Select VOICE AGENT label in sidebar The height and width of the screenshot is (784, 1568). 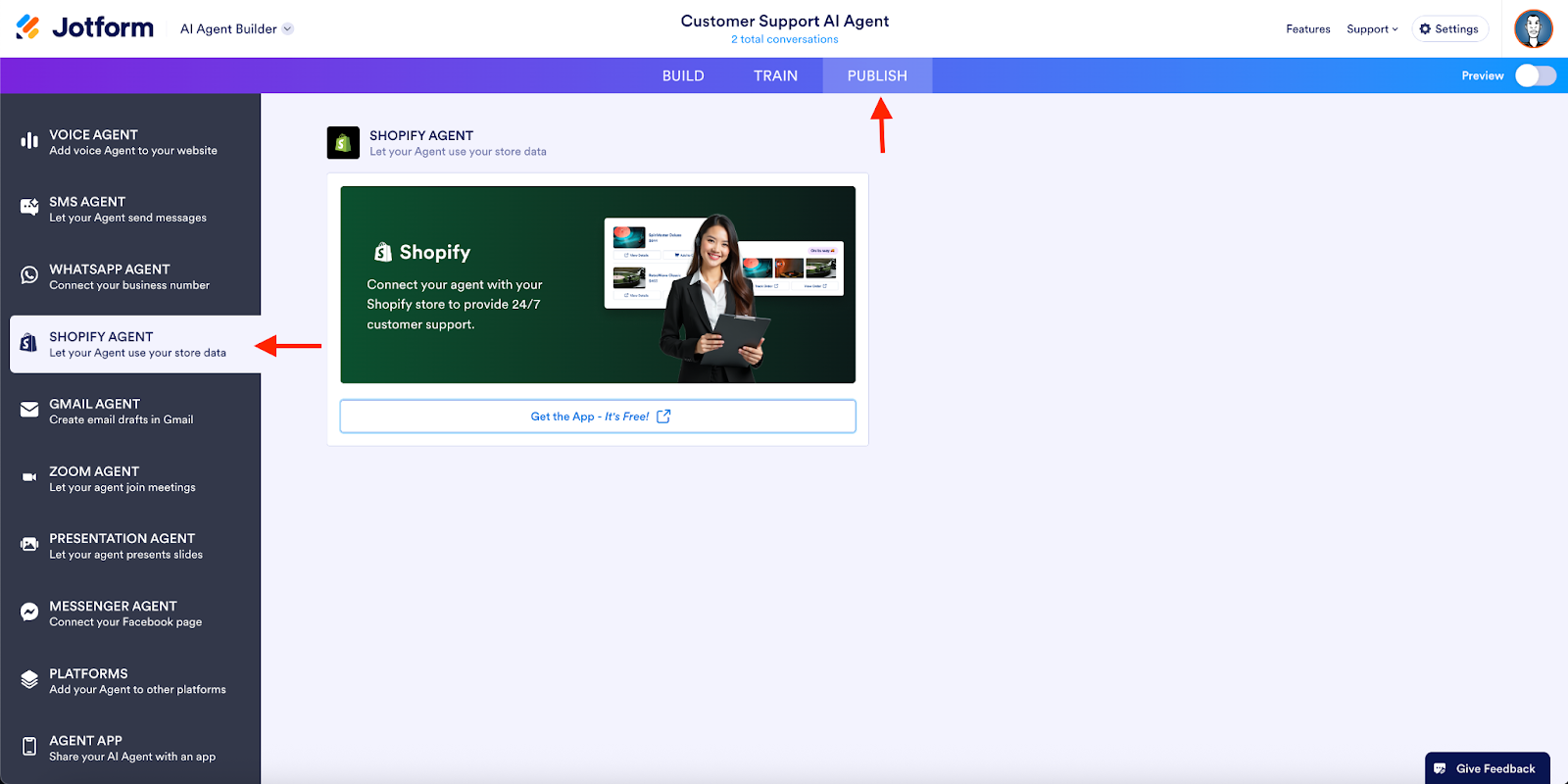click(x=94, y=134)
